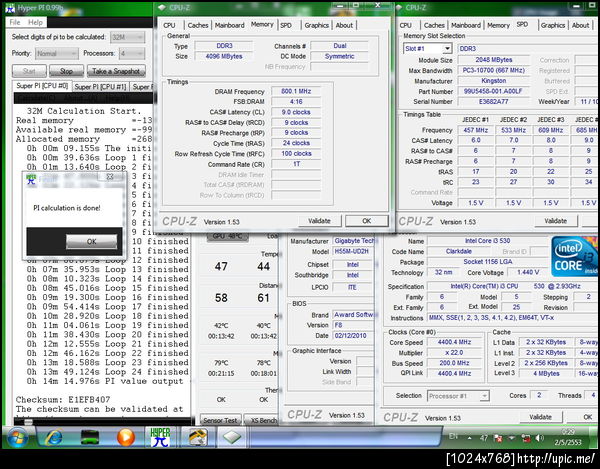Open the Priority Normal dropdown

[57, 54]
